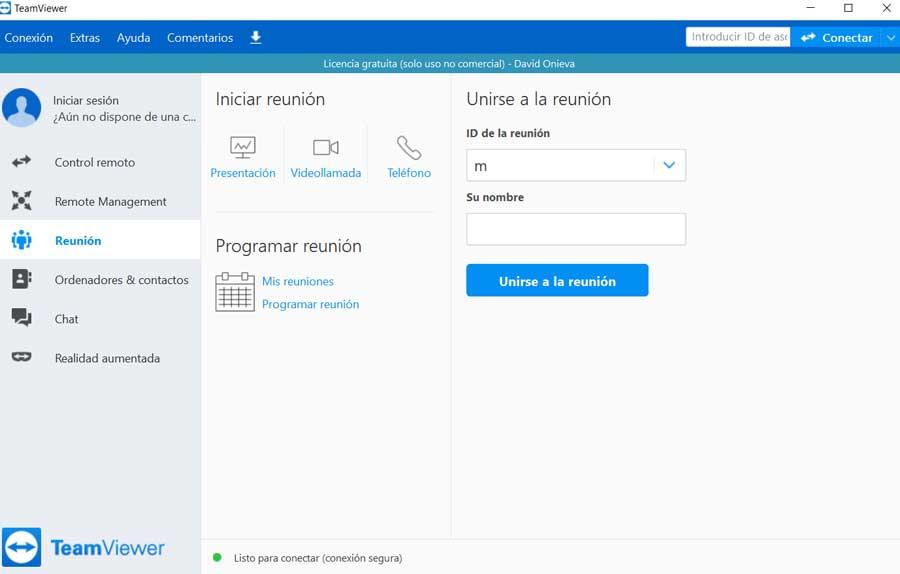
Task: Click the ¿Aún no dispone de una c... text
Action: pos(125,117)
